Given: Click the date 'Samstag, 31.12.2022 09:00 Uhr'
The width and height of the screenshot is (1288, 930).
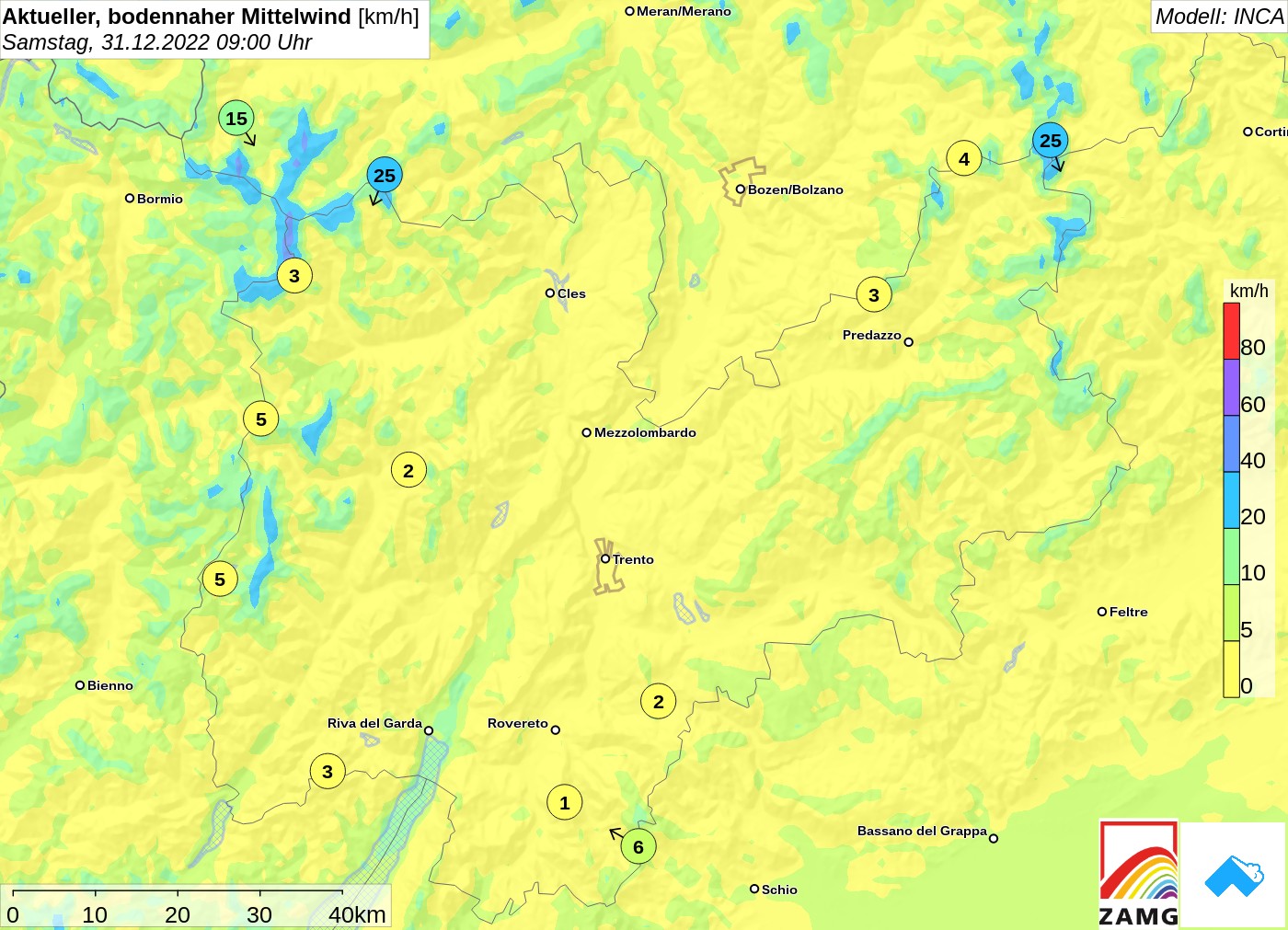Looking at the screenshot, I should [157, 42].
